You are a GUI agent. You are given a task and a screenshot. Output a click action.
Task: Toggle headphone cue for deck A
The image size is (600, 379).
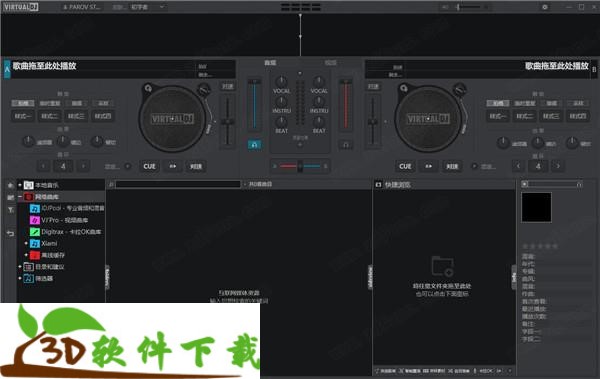(254, 145)
